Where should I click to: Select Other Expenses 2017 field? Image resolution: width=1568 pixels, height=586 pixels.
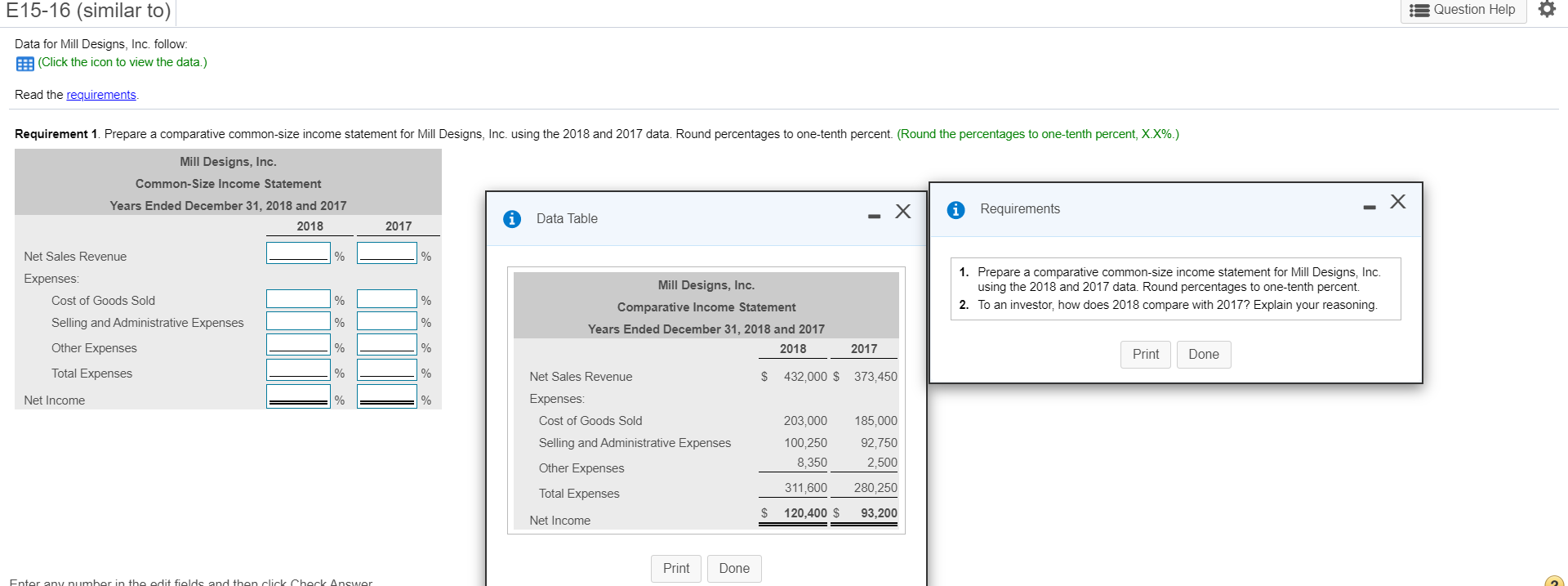(x=387, y=345)
